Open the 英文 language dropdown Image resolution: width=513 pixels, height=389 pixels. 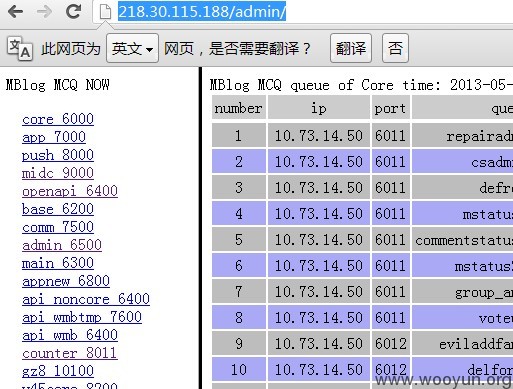pyautogui.click(x=132, y=48)
